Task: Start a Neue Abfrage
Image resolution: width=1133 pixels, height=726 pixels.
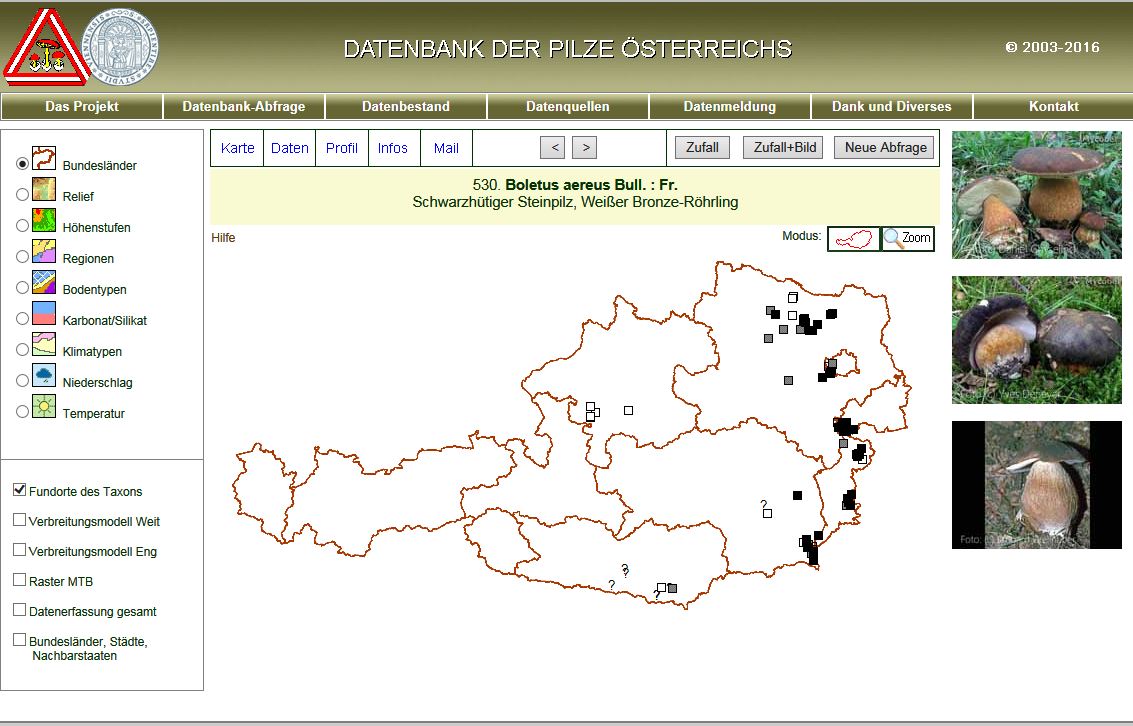Action: pos(884,148)
